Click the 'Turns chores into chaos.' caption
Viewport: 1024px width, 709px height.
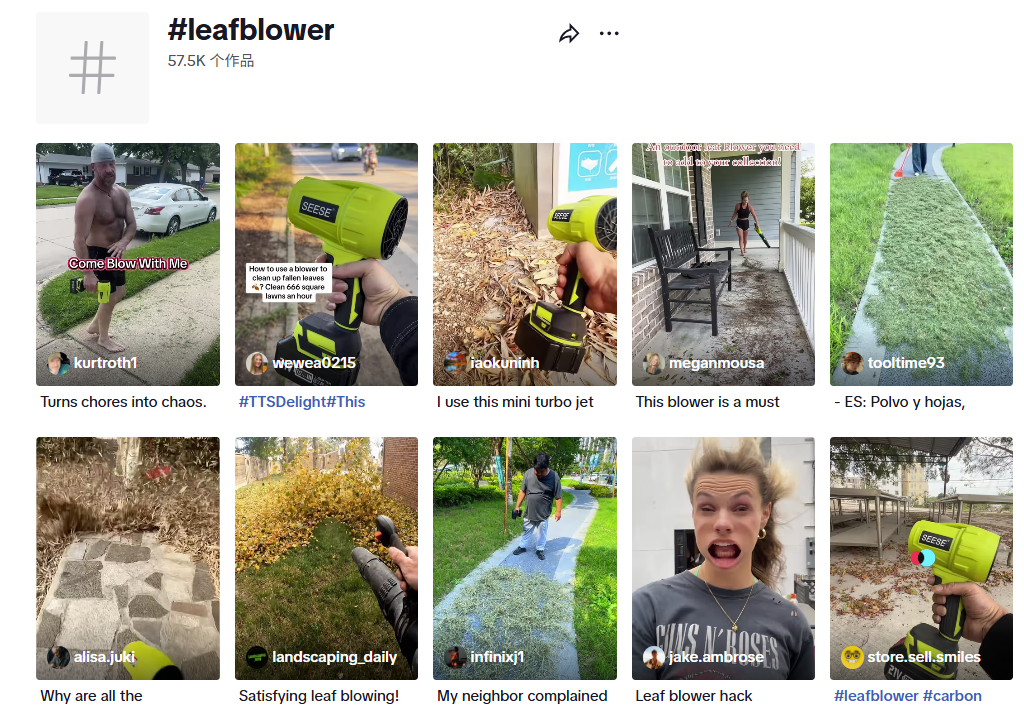[123, 402]
